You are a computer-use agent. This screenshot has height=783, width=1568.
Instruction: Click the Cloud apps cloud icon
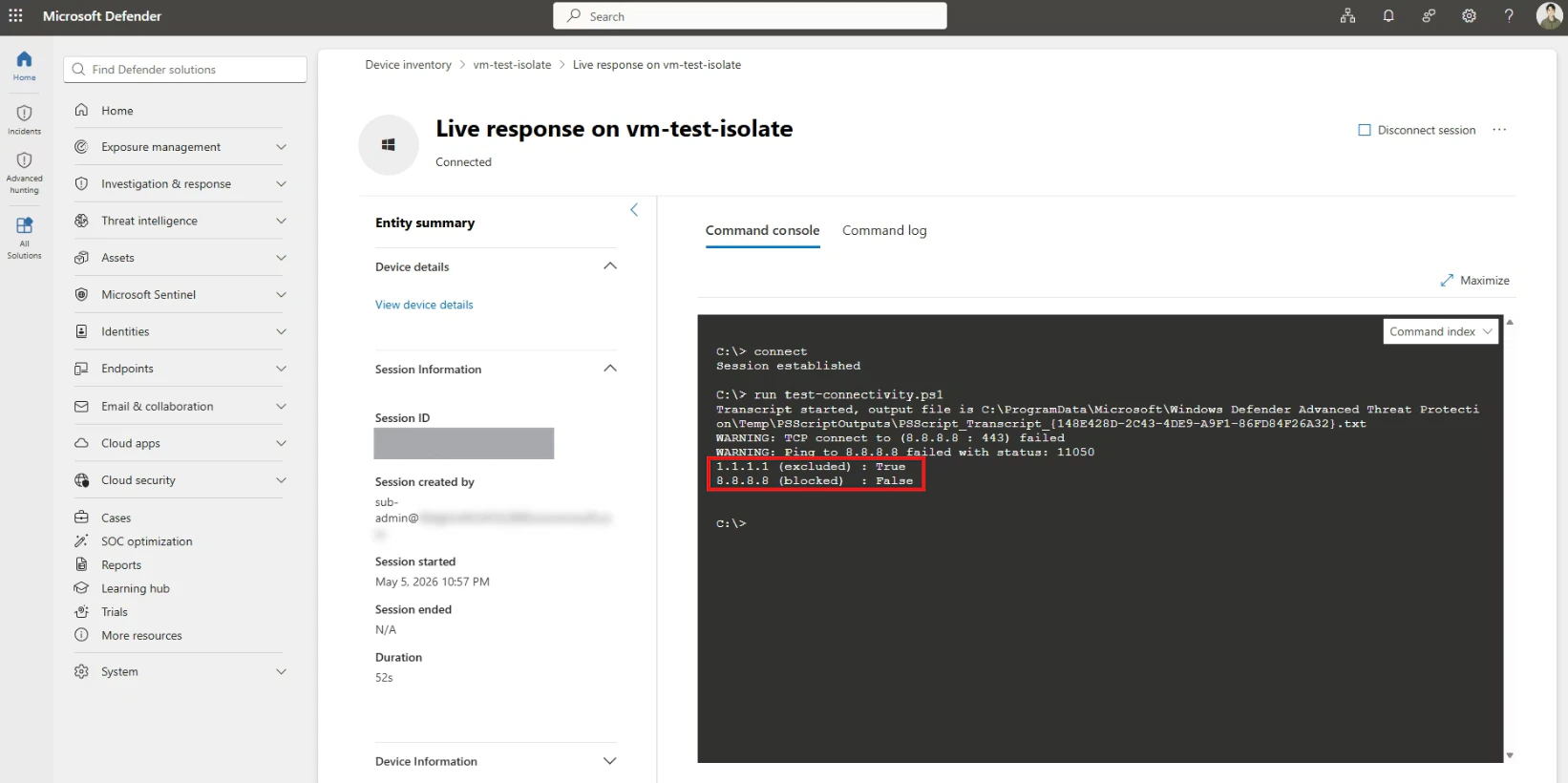point(82,443)
